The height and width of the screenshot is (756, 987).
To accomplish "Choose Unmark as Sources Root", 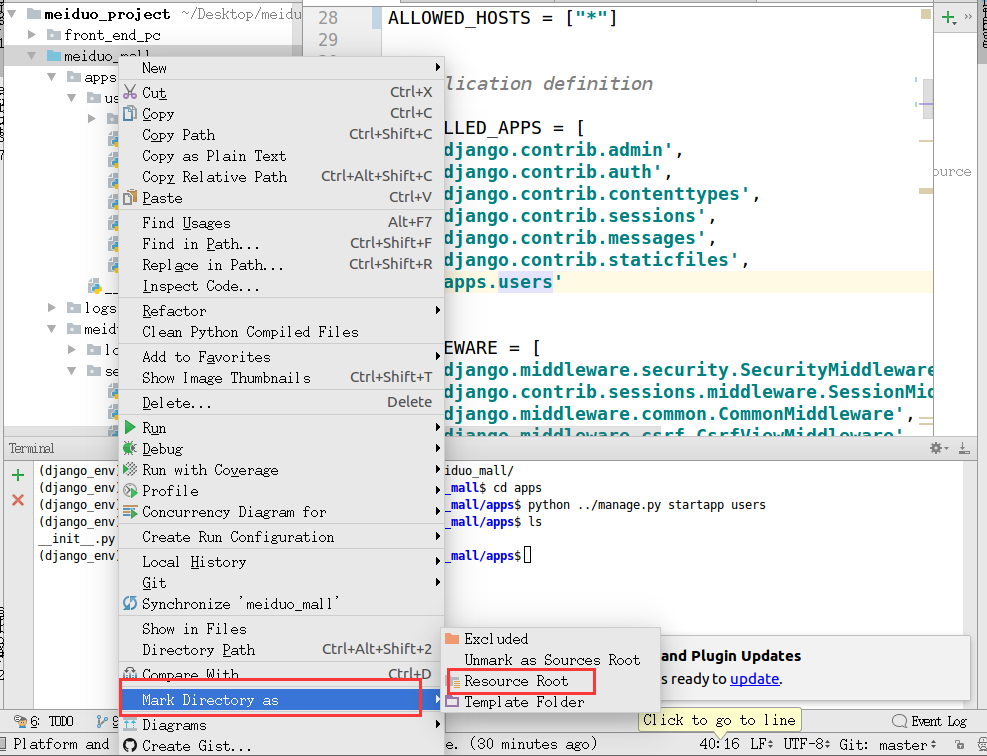I will (x=551, y=660).
